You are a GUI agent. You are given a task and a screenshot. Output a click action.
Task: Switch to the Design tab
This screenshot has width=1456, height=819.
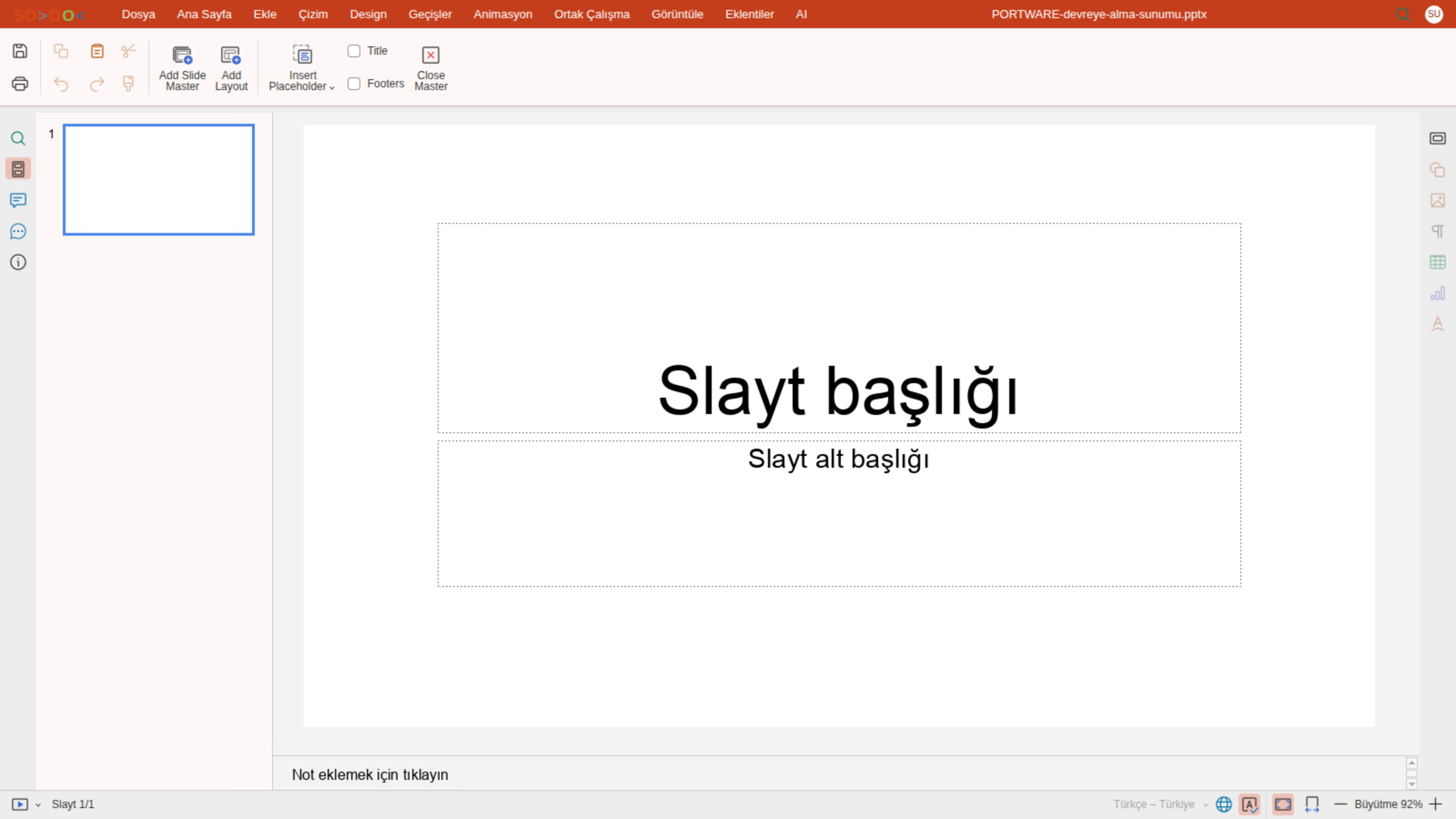[368, 14]
